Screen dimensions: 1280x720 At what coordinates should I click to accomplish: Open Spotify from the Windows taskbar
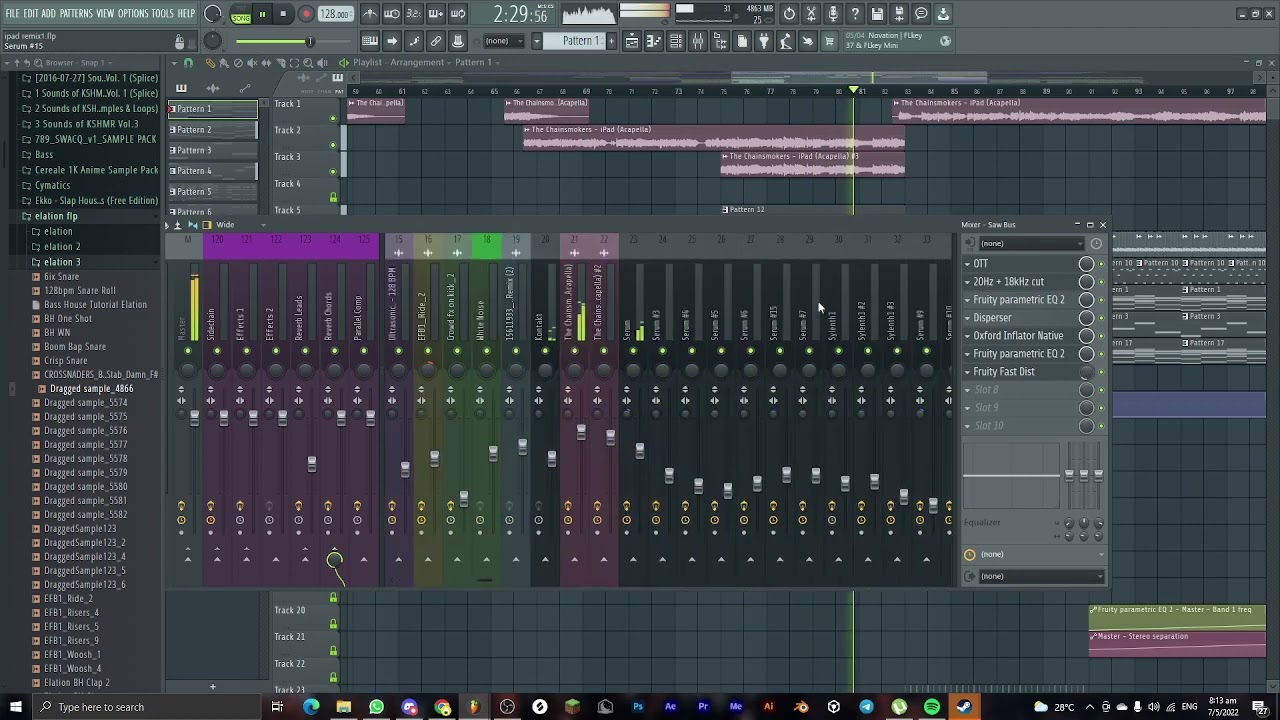[x=931, y=707]
